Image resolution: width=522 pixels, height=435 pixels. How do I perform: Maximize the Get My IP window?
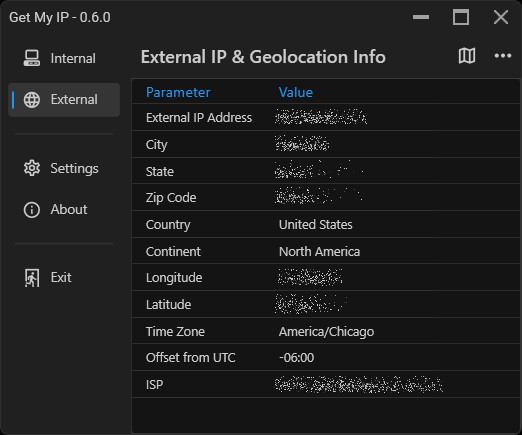coord(461,17)
